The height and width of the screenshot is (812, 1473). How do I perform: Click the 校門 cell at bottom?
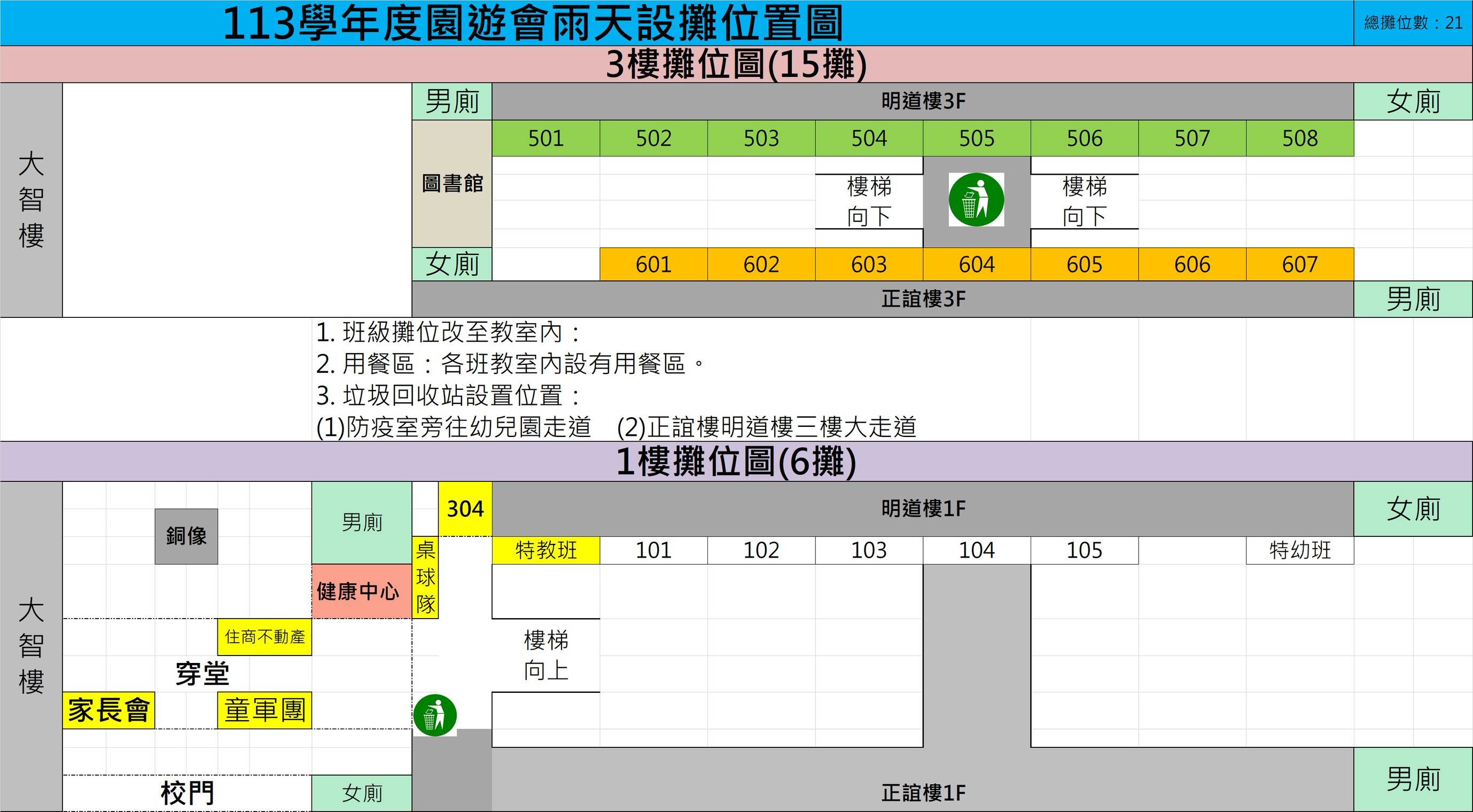(x=187, y=793)
